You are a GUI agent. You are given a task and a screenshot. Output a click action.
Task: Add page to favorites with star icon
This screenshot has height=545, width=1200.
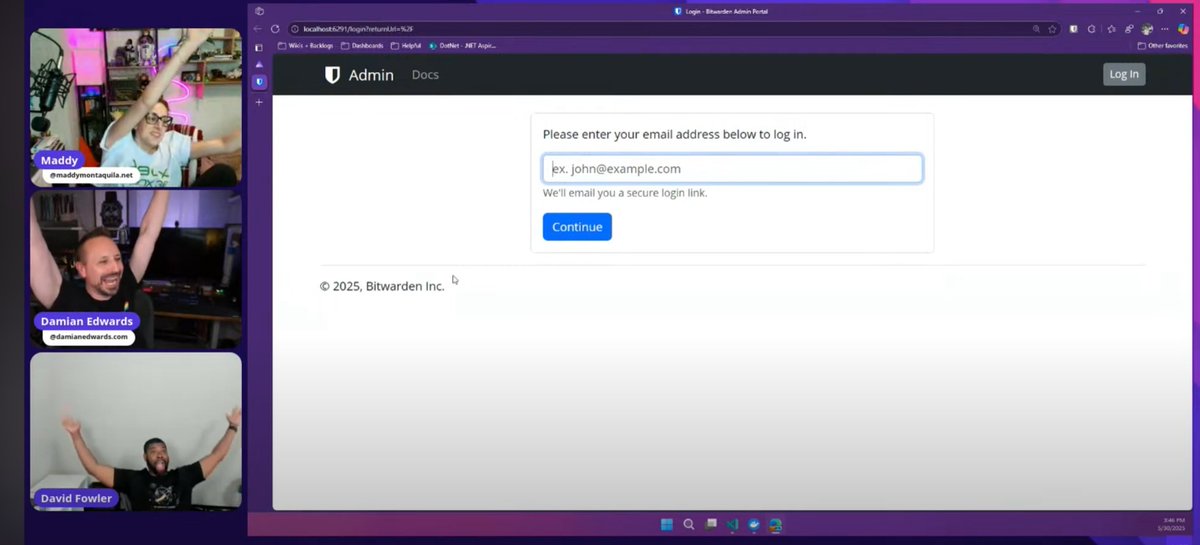pyautogui.click(x=1052, y=29)
